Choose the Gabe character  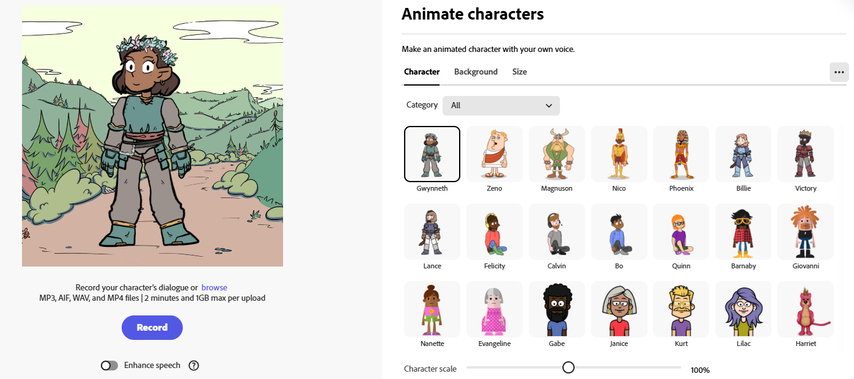[x=557, y=309]
